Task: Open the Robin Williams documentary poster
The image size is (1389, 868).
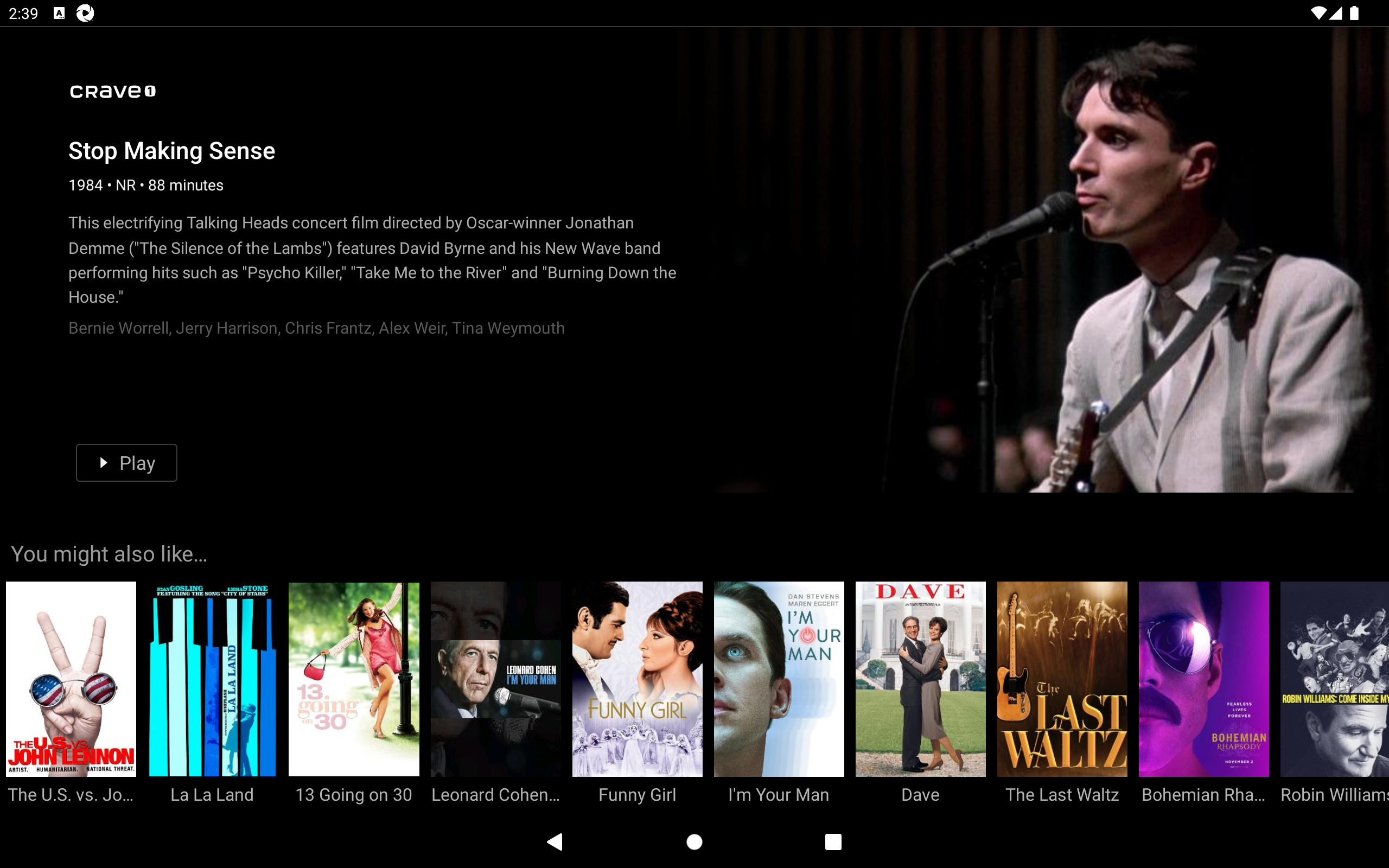Action: (1335, 679)
